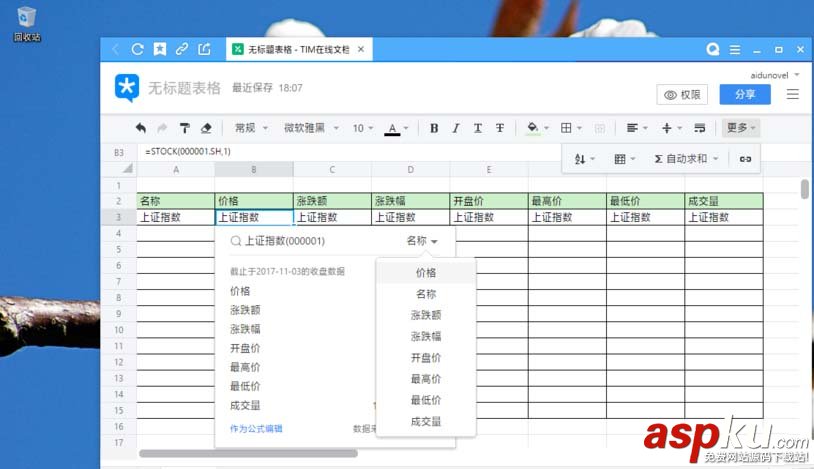The width and height of the screenshot is (814, 469).
Task: Clear formatting with the eraser icon
Action: (206, 128)
